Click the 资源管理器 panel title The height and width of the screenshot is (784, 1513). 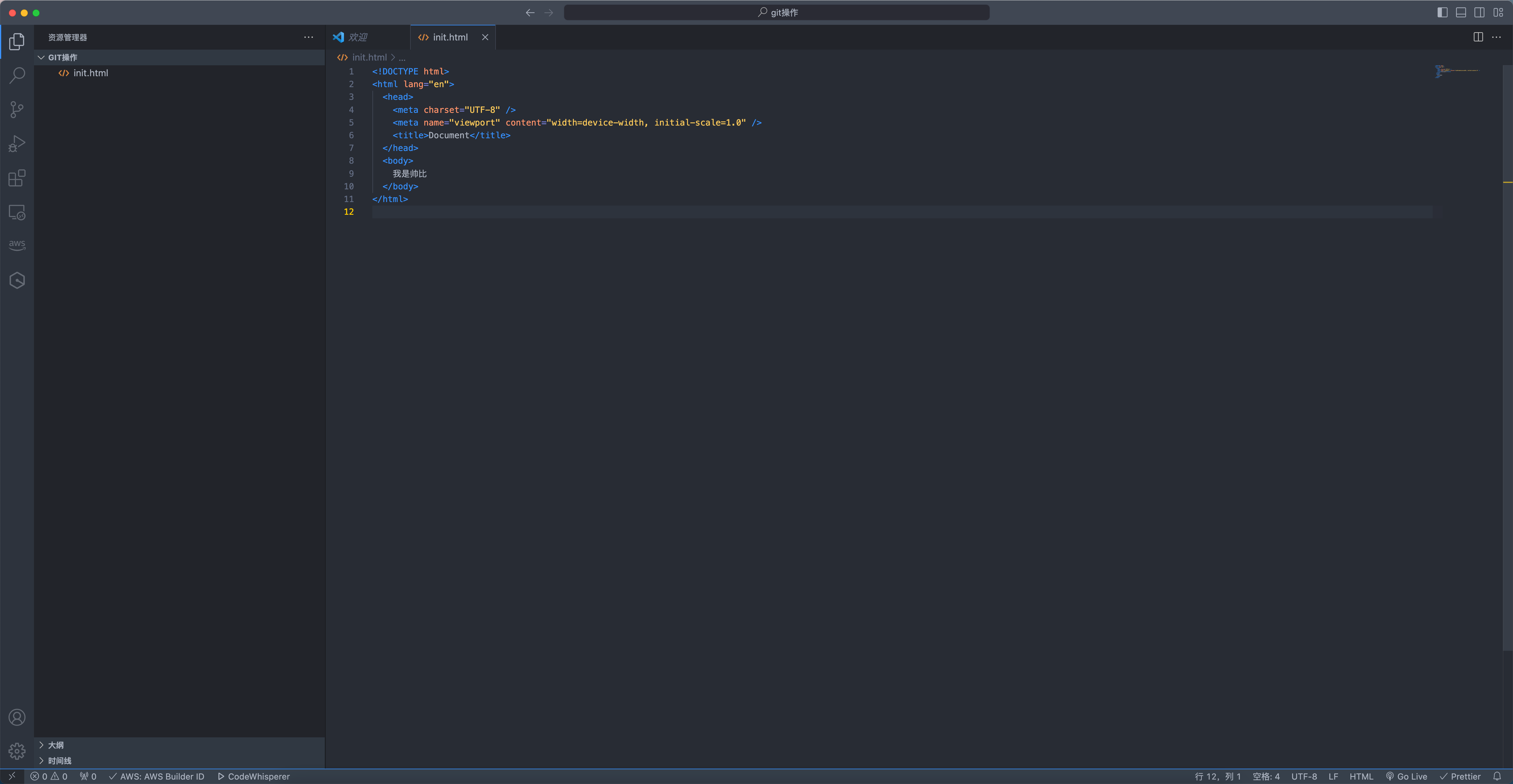click(68, 37)
